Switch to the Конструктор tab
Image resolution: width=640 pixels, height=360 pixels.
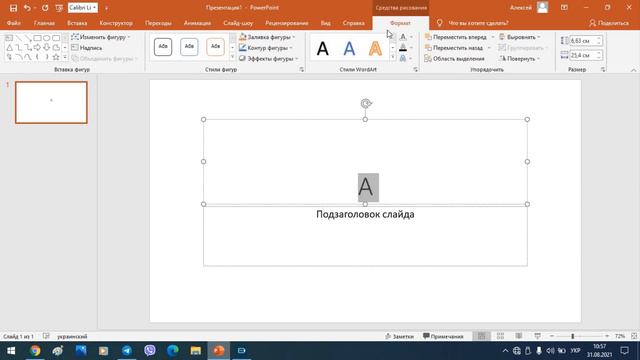[x=116, y=23]
